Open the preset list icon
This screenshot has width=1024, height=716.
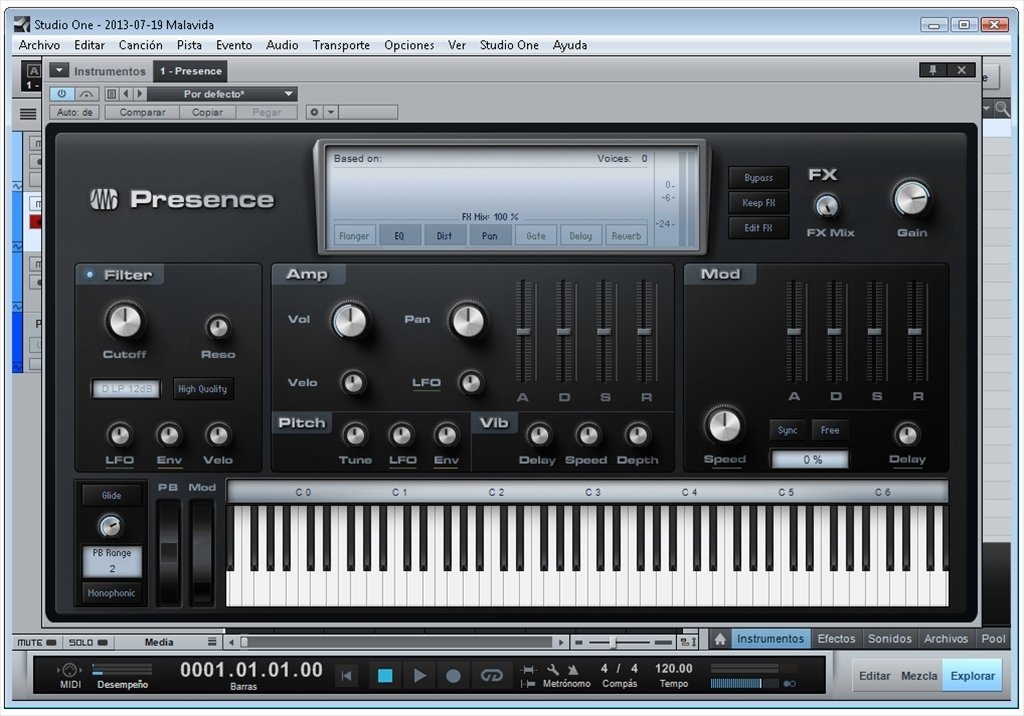112,94
